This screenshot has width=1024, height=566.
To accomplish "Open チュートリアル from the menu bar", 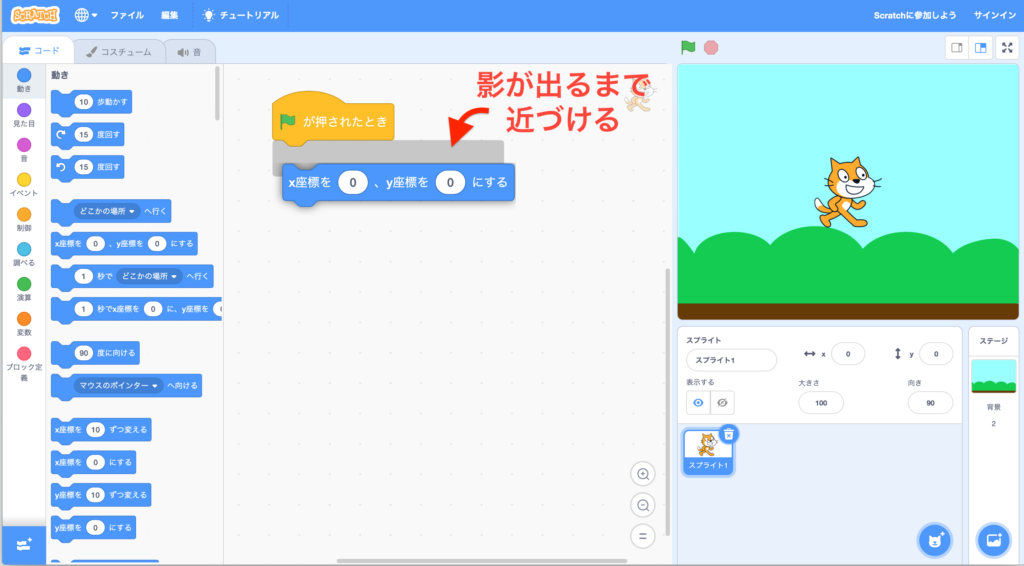I will [241, 15].
